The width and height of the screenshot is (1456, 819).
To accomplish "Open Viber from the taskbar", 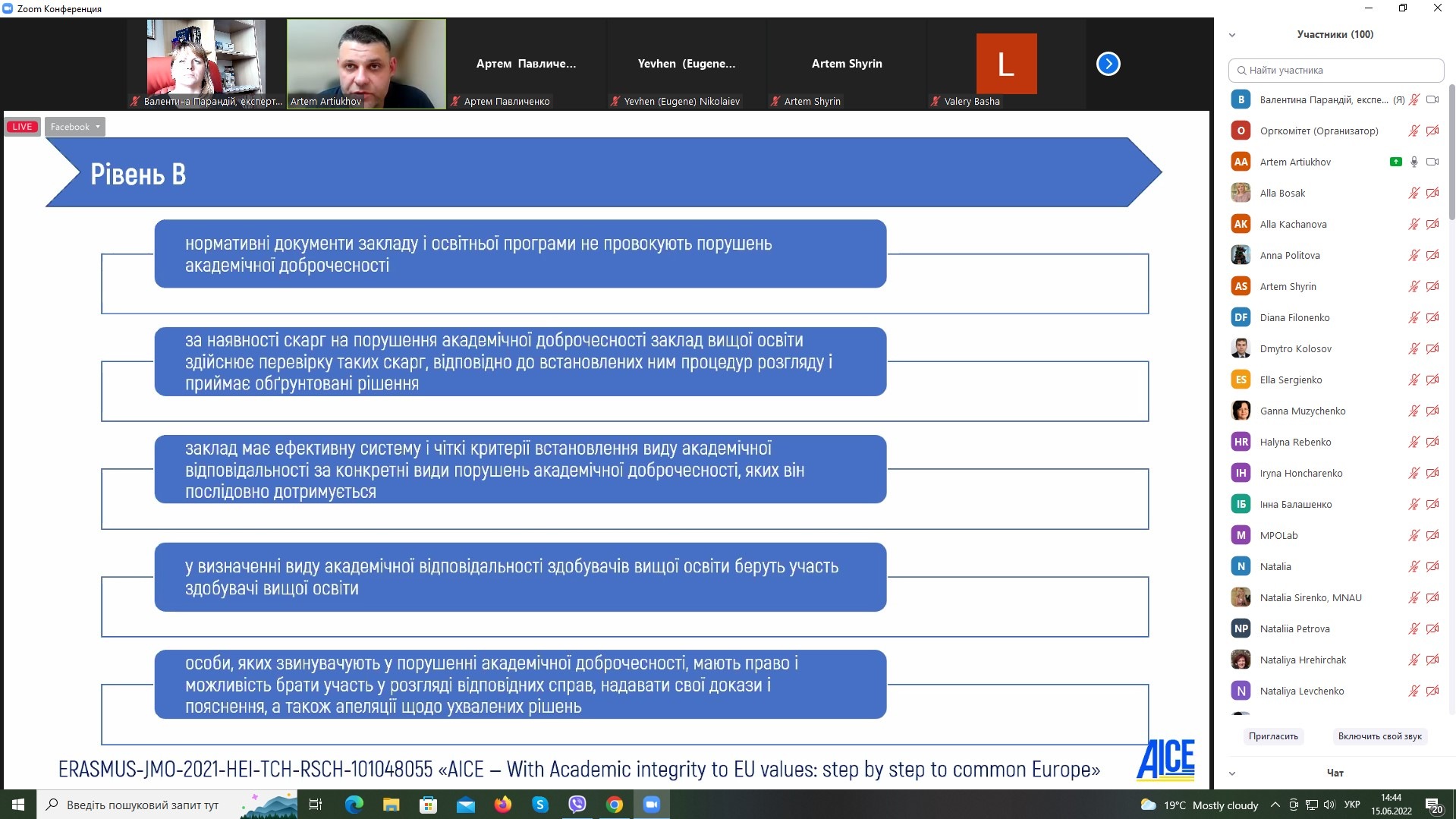I will (577, 805).
